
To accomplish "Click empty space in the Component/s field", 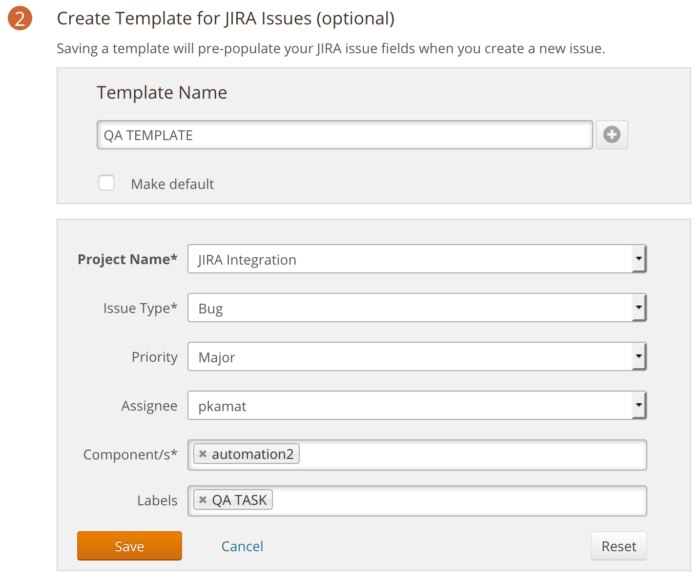I will 470,455.
